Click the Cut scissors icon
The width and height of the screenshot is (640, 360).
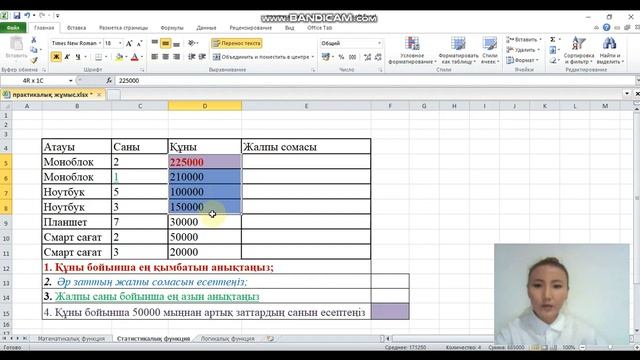(x=34, y=40)
